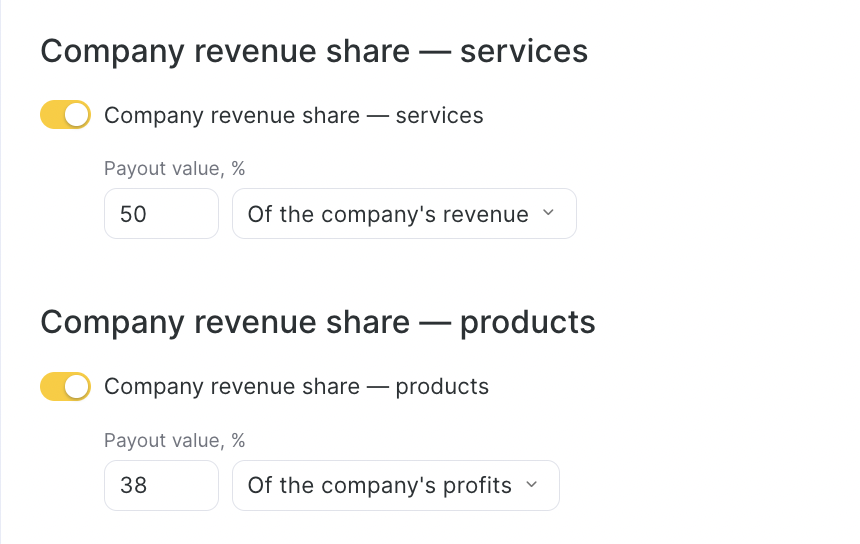Screen dimensions: 860x544
Task: Click the "Payout value, %" label above 50
Action: (175, 168)
